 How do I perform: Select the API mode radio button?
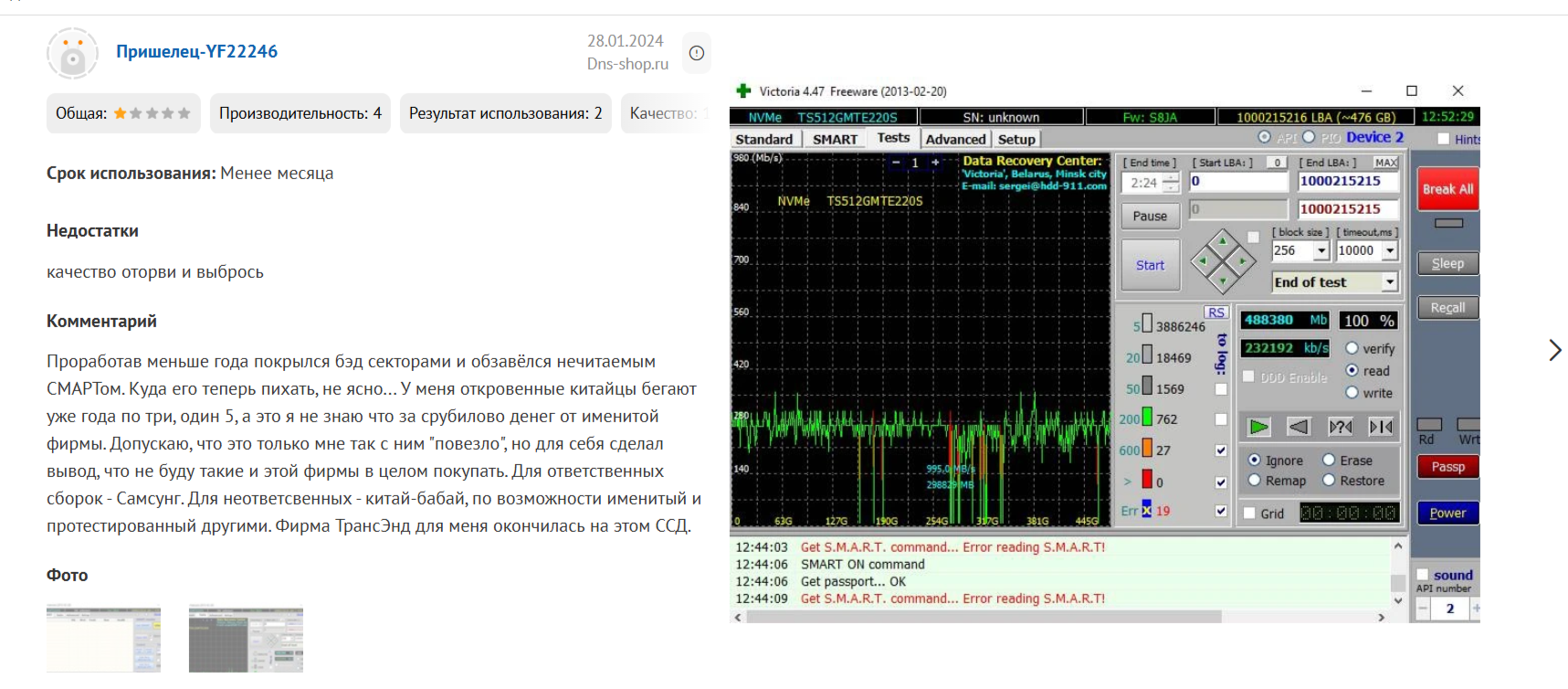(1264, 137)
